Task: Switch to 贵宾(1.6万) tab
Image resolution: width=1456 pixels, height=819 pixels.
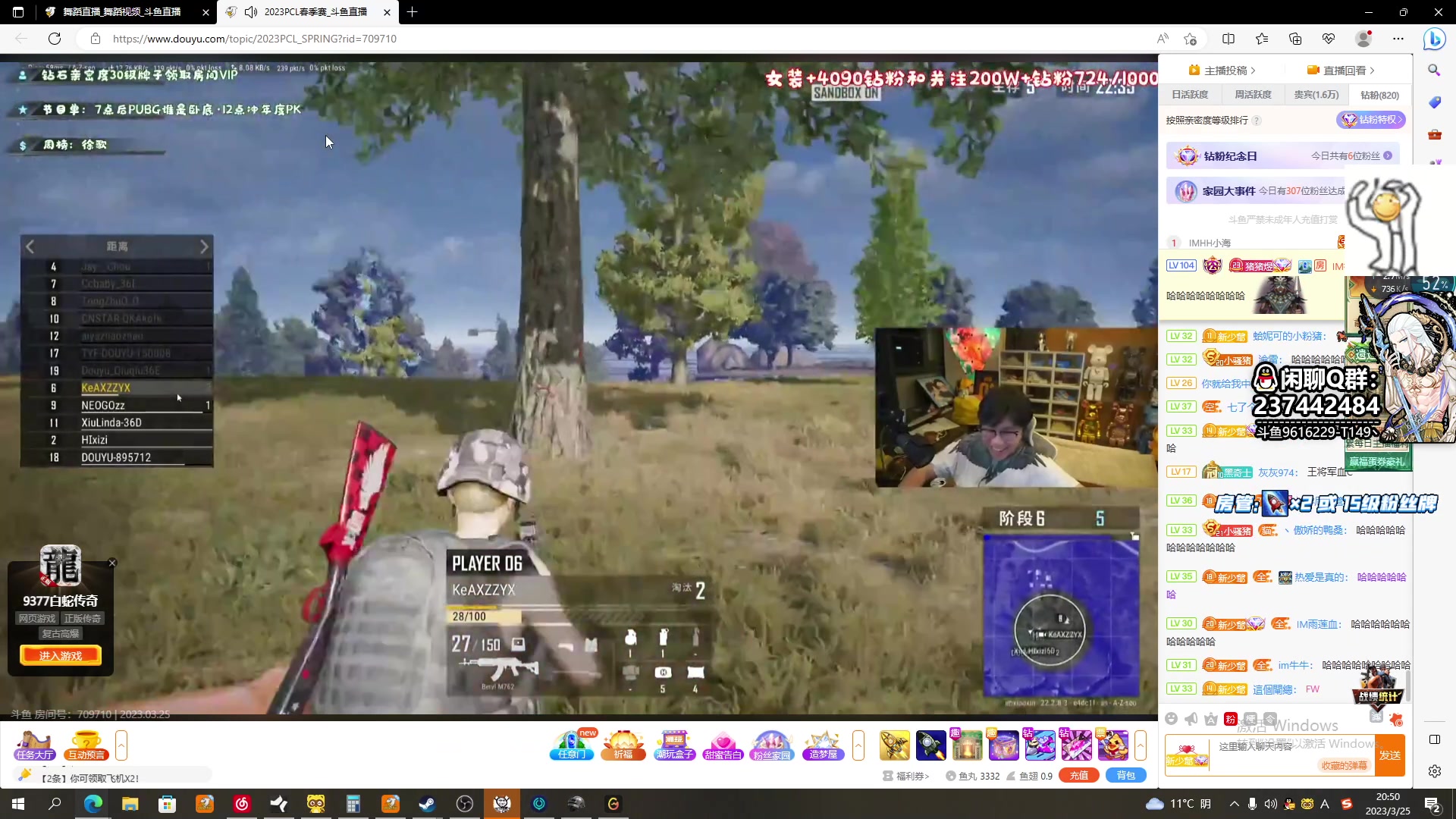Action: [x=1316, y=95]
